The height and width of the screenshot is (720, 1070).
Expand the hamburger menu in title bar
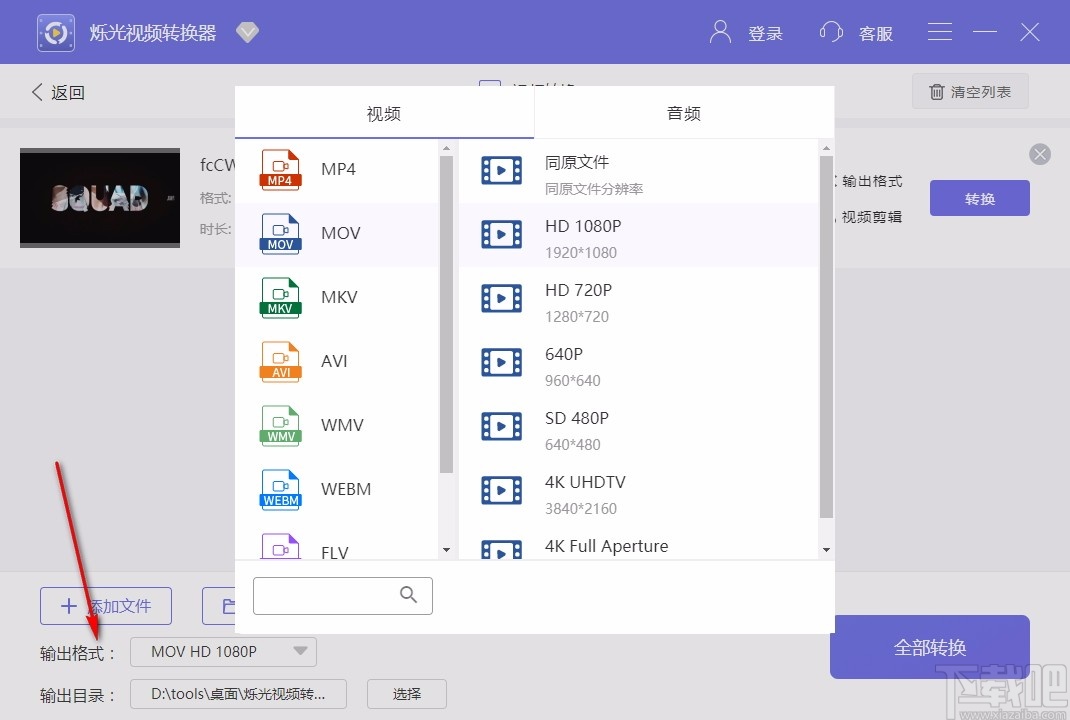pyautogui.click(x=939, y=31)
